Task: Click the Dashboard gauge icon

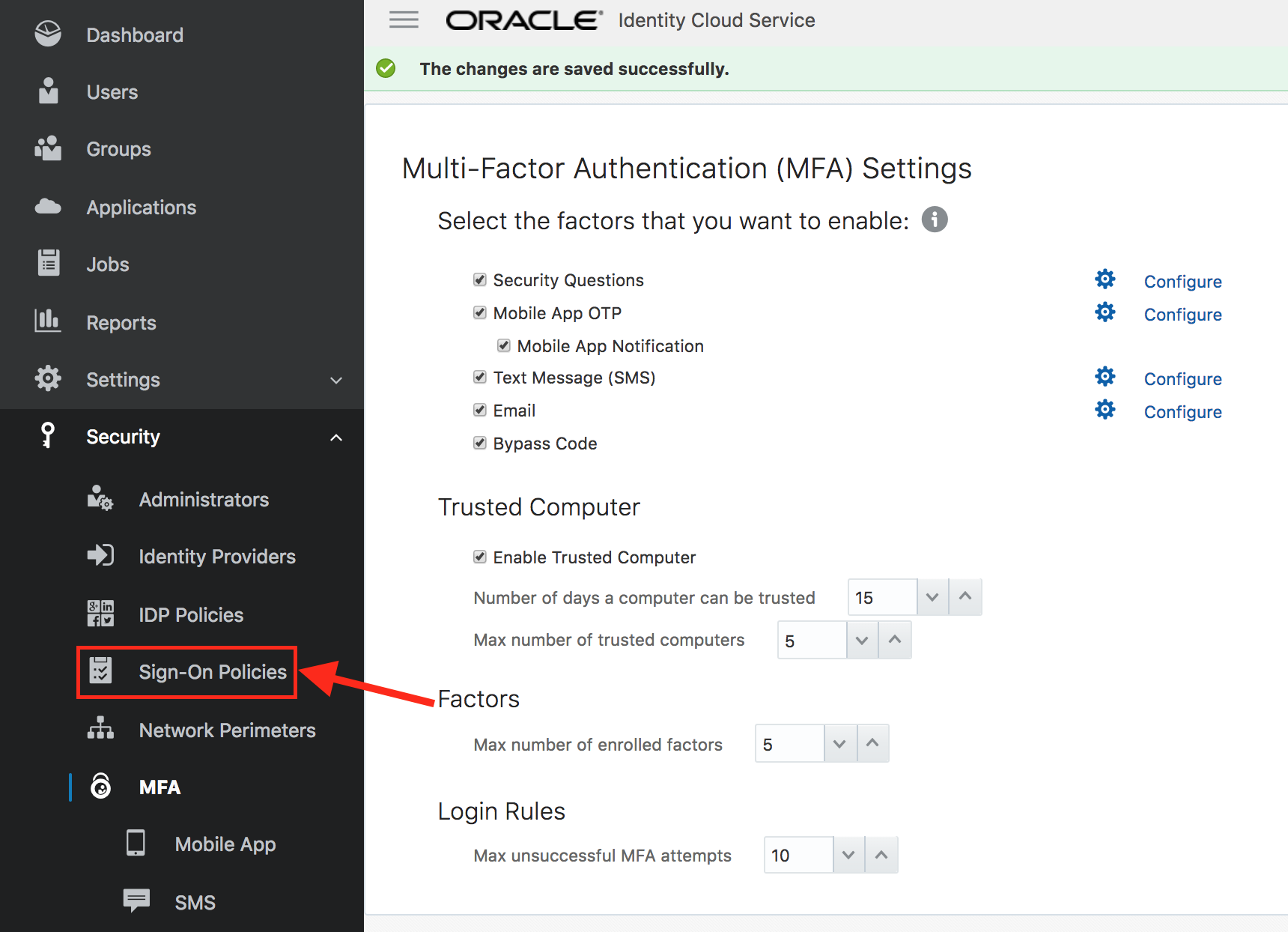Action: click(x=48, y=34)
